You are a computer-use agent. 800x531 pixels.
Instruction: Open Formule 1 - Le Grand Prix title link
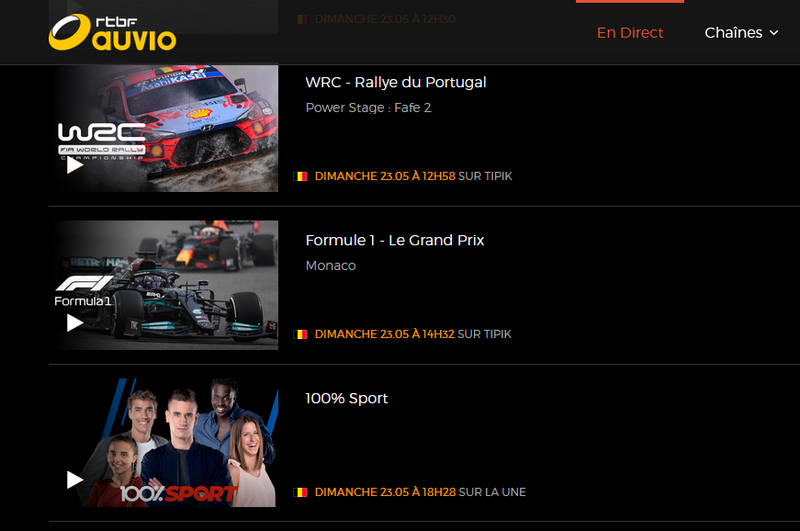[395, 240]
